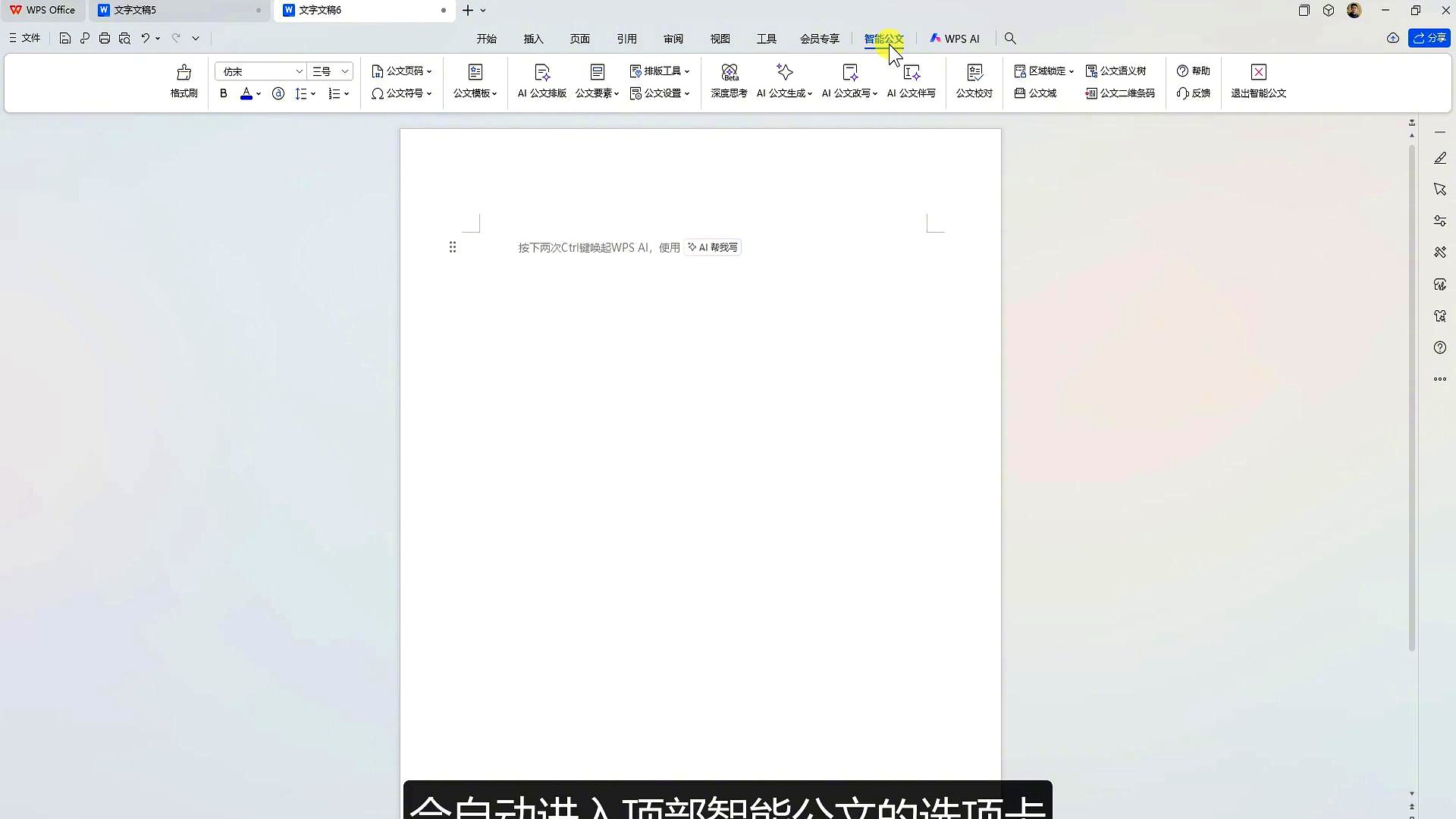The width and height of the screenshot is (1456, 819).
Task: Click the paragraph drag handle dots icon
Action: [453, 247]
